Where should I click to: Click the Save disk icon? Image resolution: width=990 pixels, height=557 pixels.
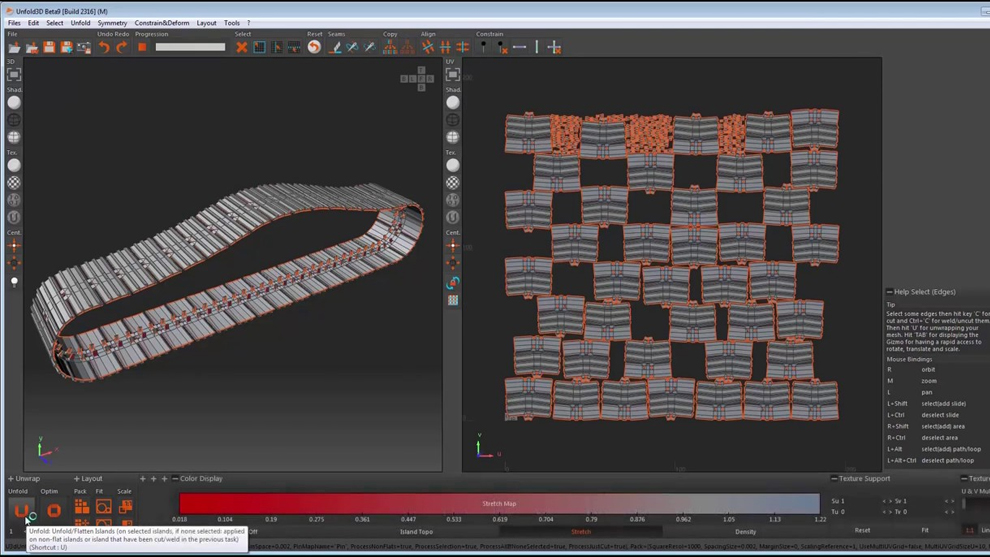49,47
